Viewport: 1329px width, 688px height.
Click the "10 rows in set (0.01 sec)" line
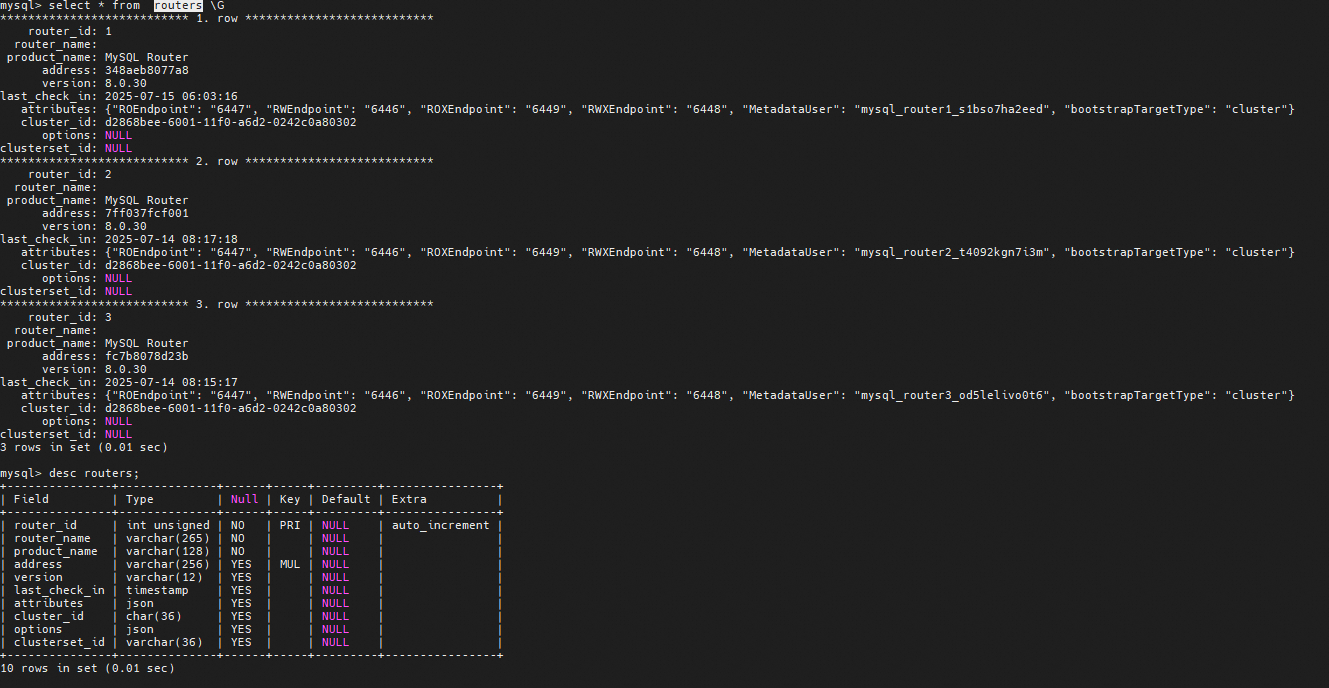click(87, 668)
